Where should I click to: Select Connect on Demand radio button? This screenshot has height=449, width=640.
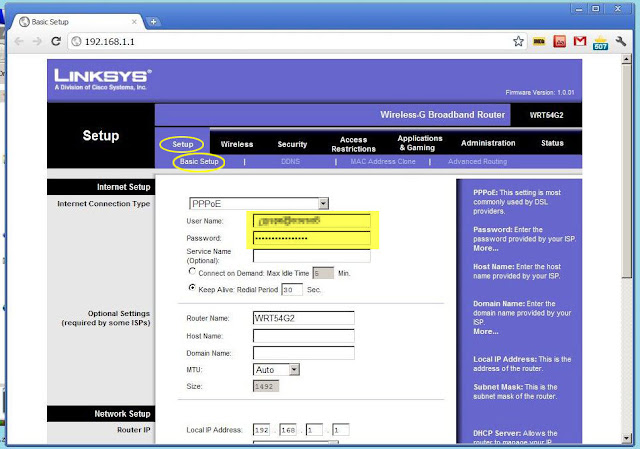pyautogui.click(x=192, y=271)
